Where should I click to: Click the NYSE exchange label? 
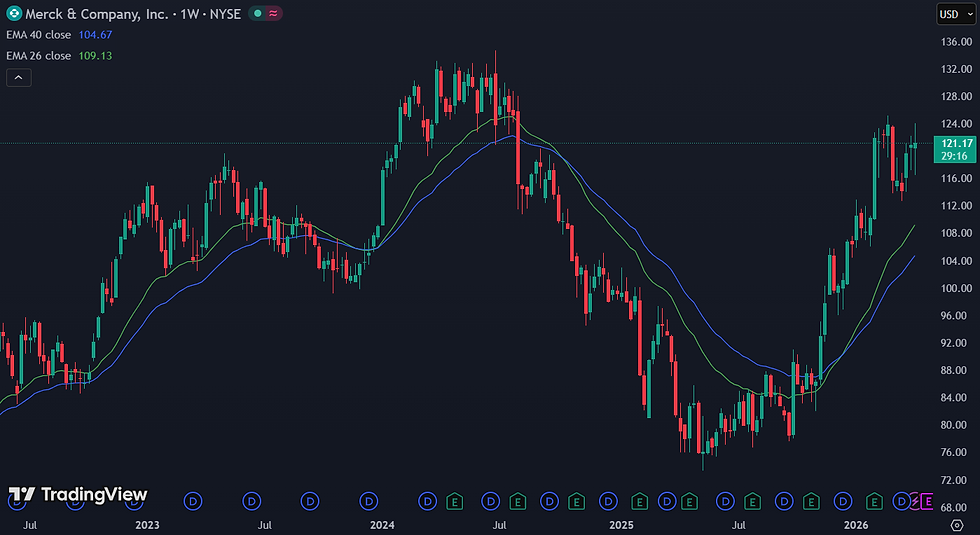pos(225,14)
